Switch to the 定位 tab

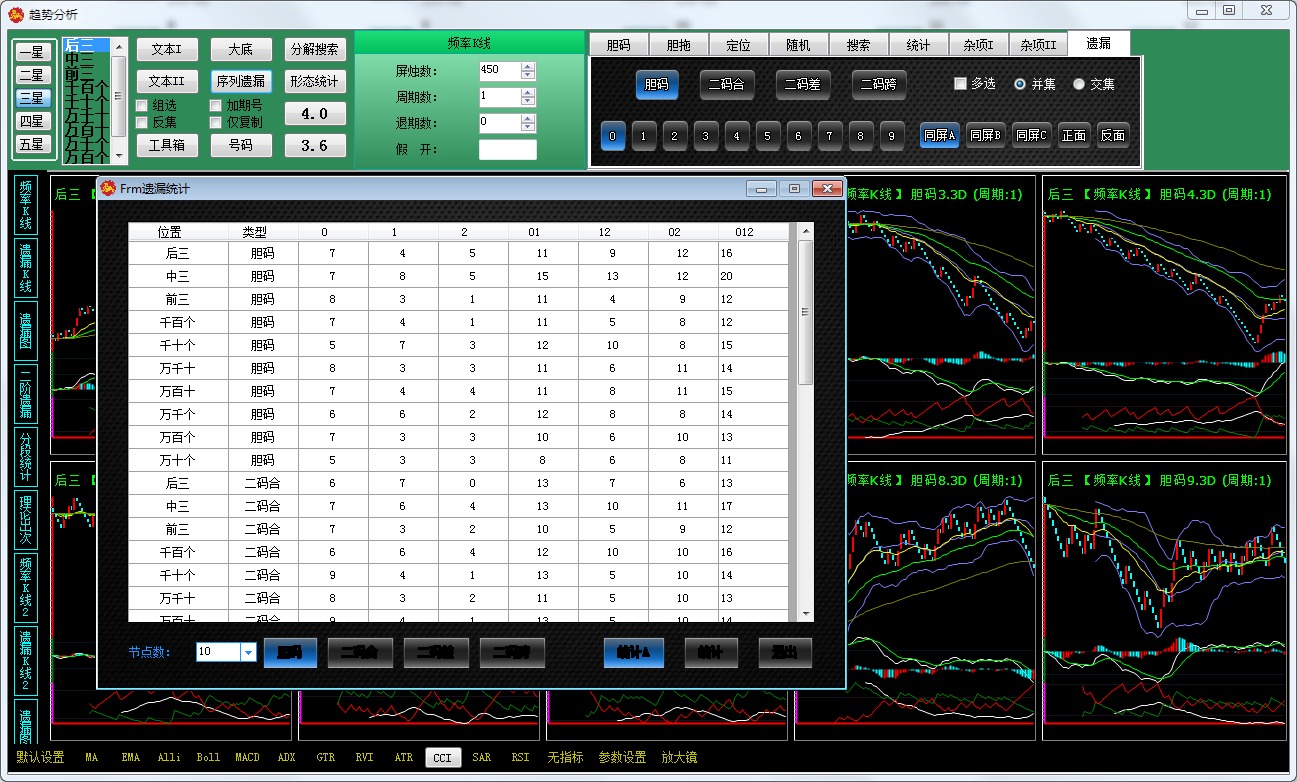click(738, 45)
